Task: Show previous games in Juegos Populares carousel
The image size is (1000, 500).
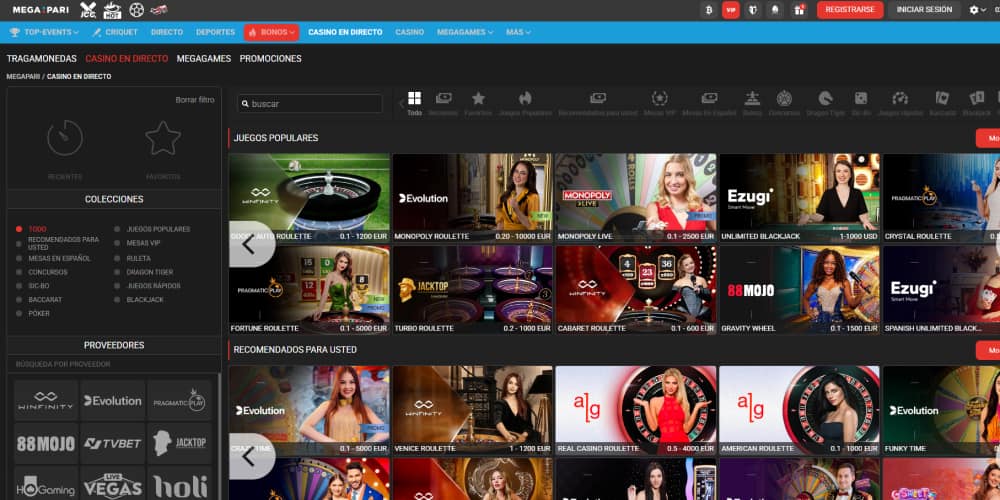Action: point(249,244)
